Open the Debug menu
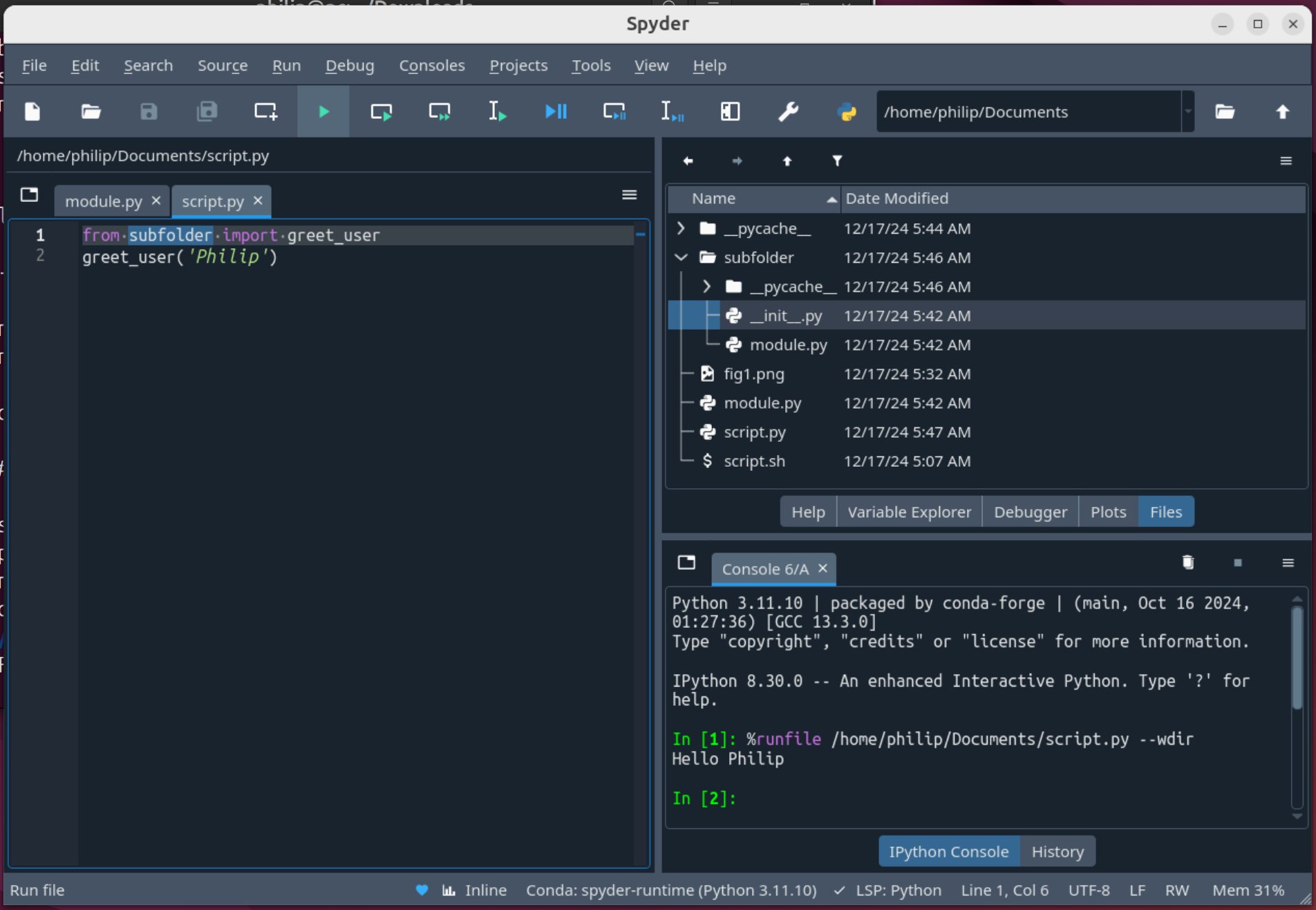The height and width of the screenshot is (910, 1316). coord(350,65)
